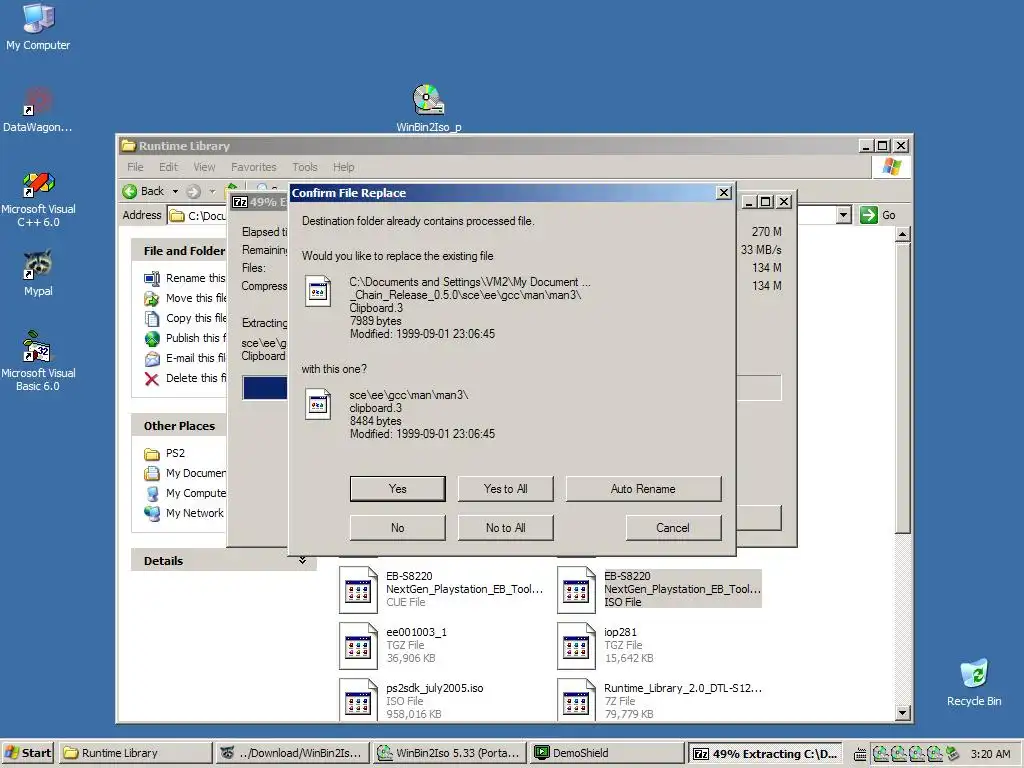Viewport: 1024px width, 768px height.
Task: Select EB-S8220 CUE File icon
Action: click(358, 590)
